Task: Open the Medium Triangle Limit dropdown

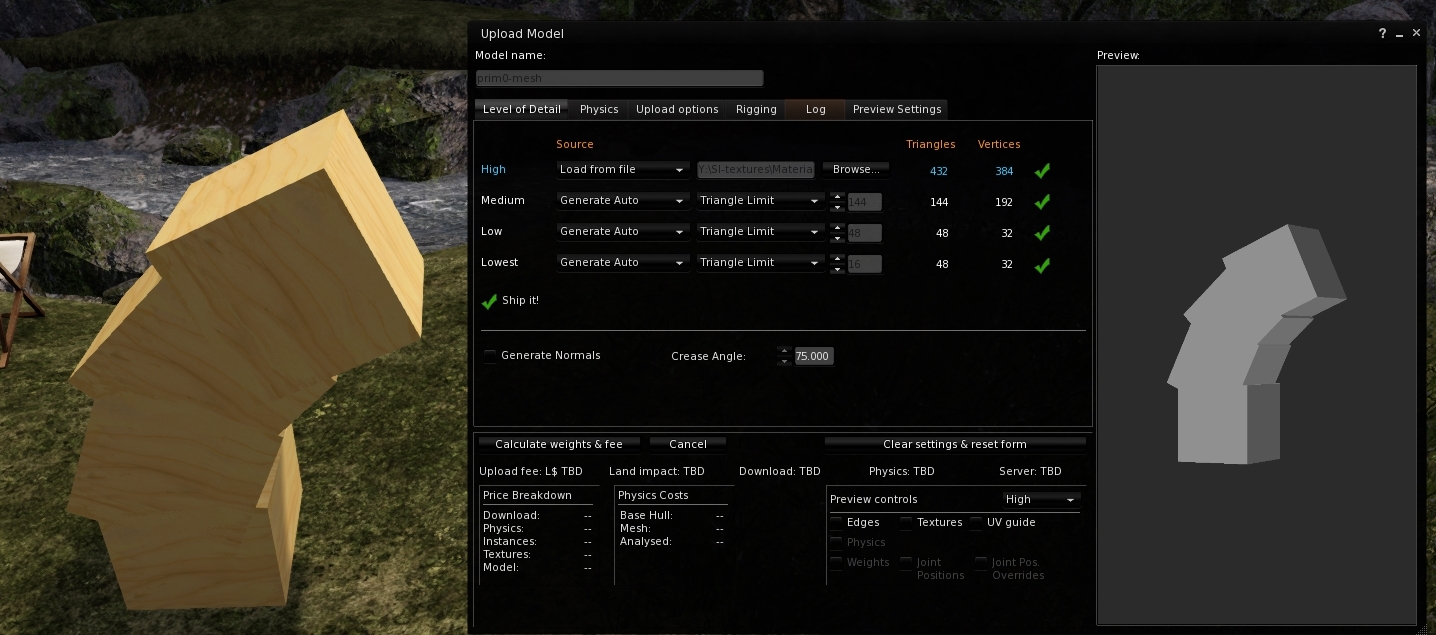Action: (760, 201)
